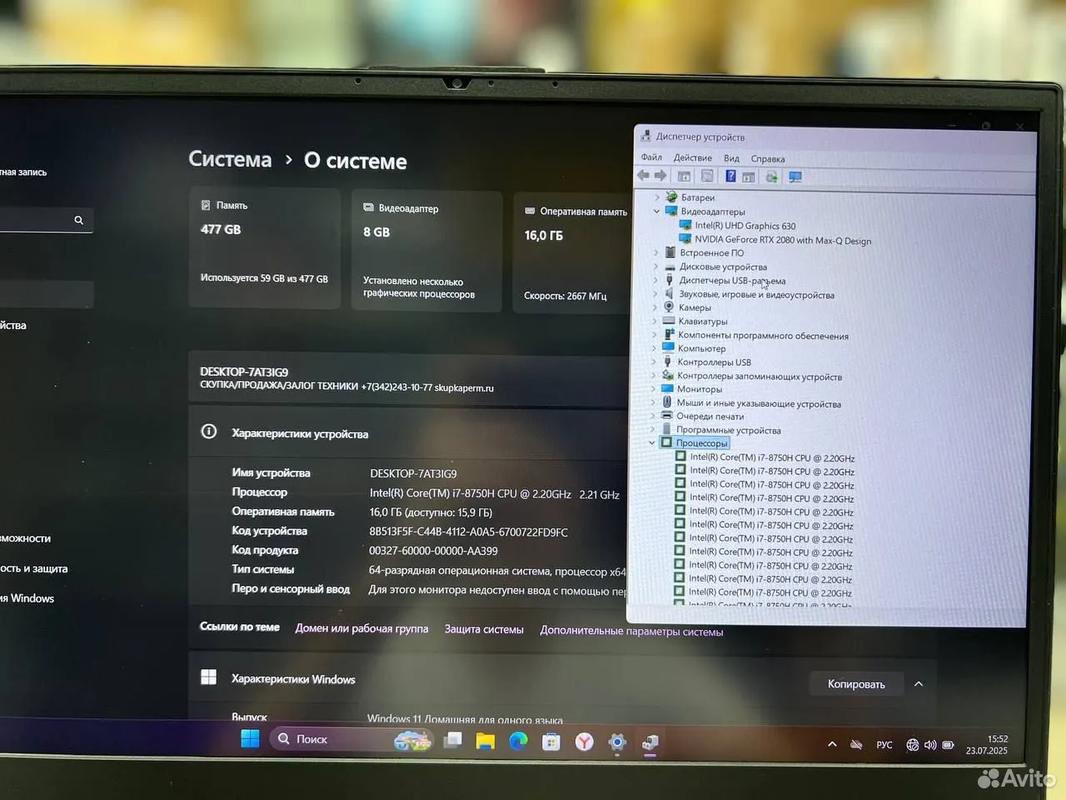Open Task View from the taskbar
This screenshot has width=1066, height=800.
[452, 740]
